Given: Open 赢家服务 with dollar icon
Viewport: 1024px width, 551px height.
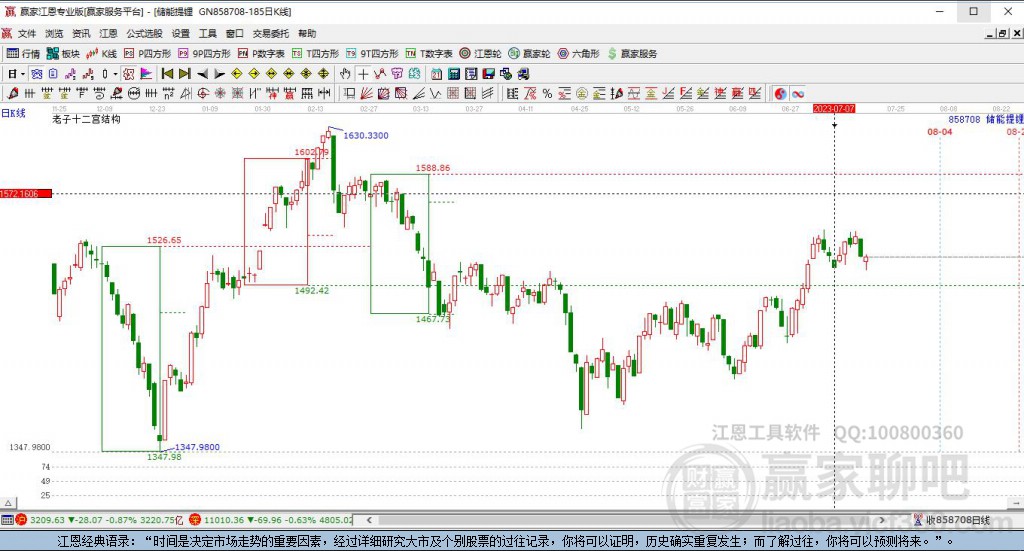Looking at the screenshot, I should click(632, 54).
